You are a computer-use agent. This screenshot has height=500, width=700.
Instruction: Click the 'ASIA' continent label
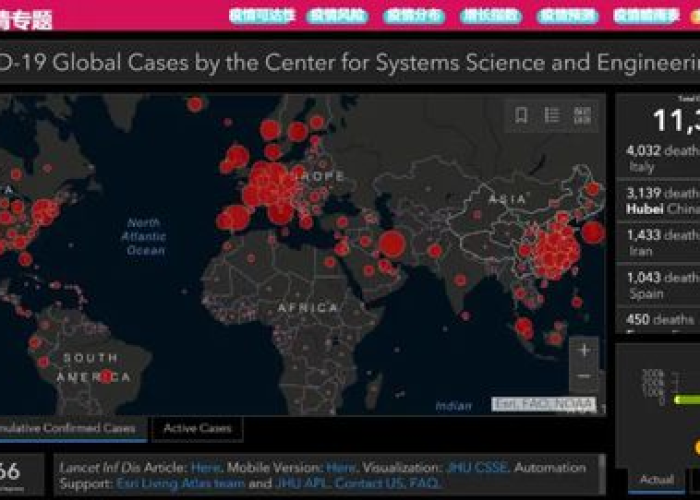(508, 199)
